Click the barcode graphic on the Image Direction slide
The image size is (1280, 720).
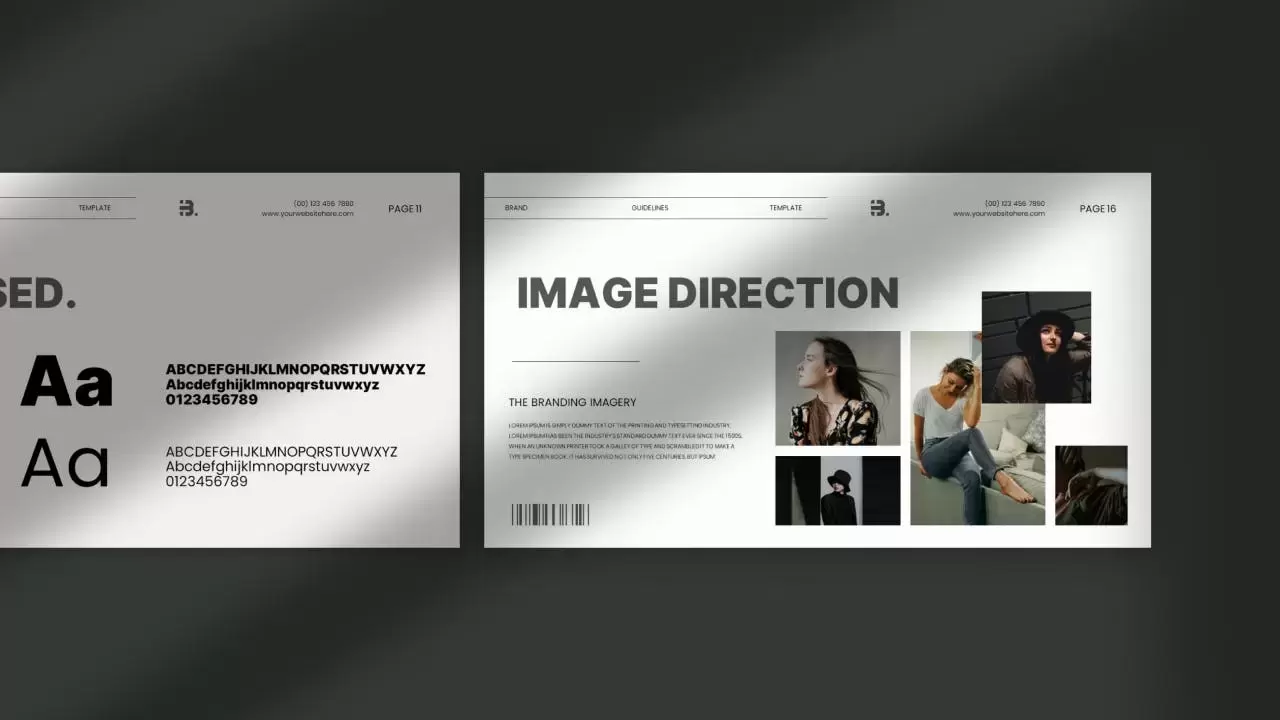point(550,515)
